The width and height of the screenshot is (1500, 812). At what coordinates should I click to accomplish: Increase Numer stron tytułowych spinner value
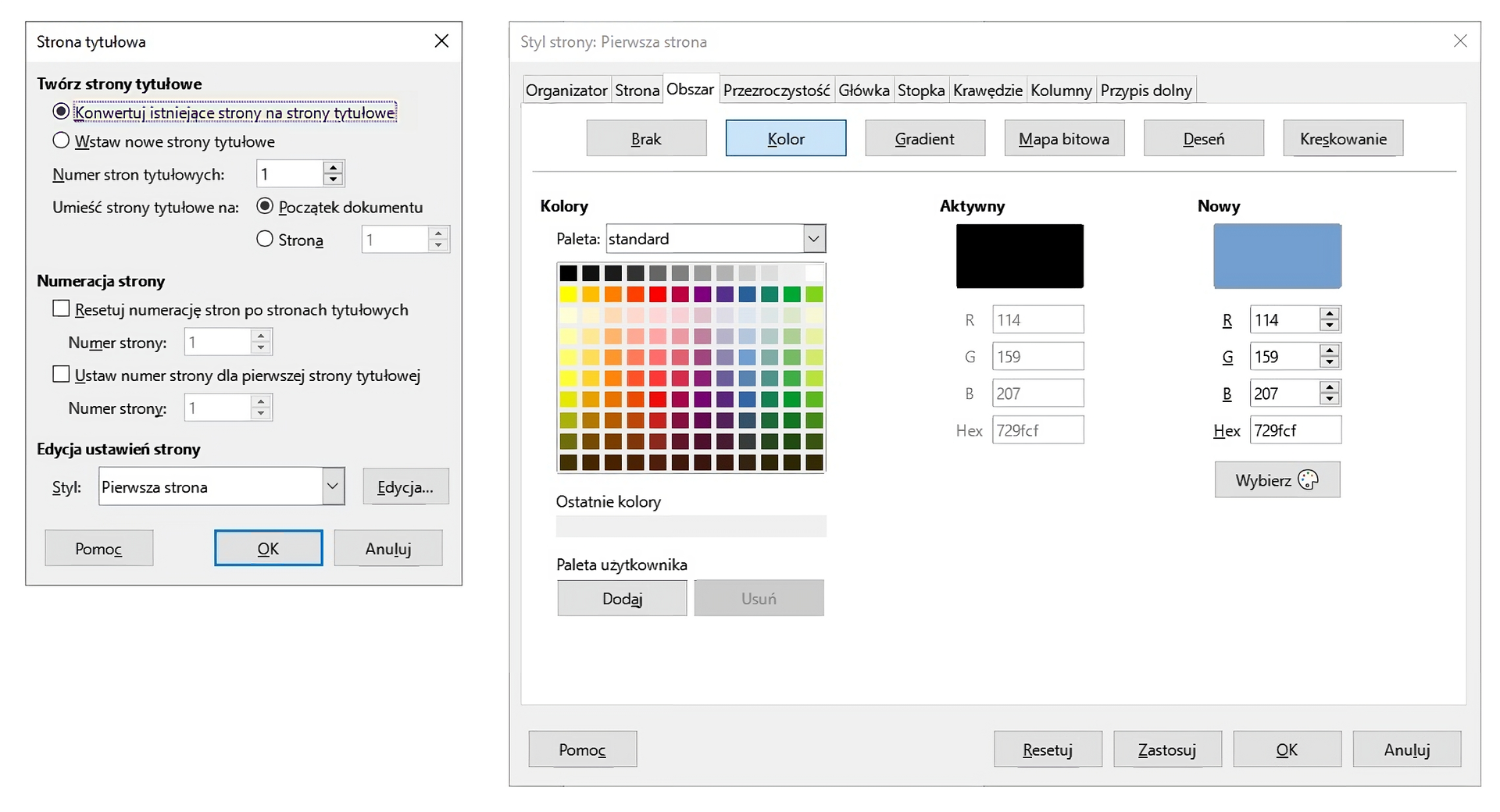click(x=334, y=167)
